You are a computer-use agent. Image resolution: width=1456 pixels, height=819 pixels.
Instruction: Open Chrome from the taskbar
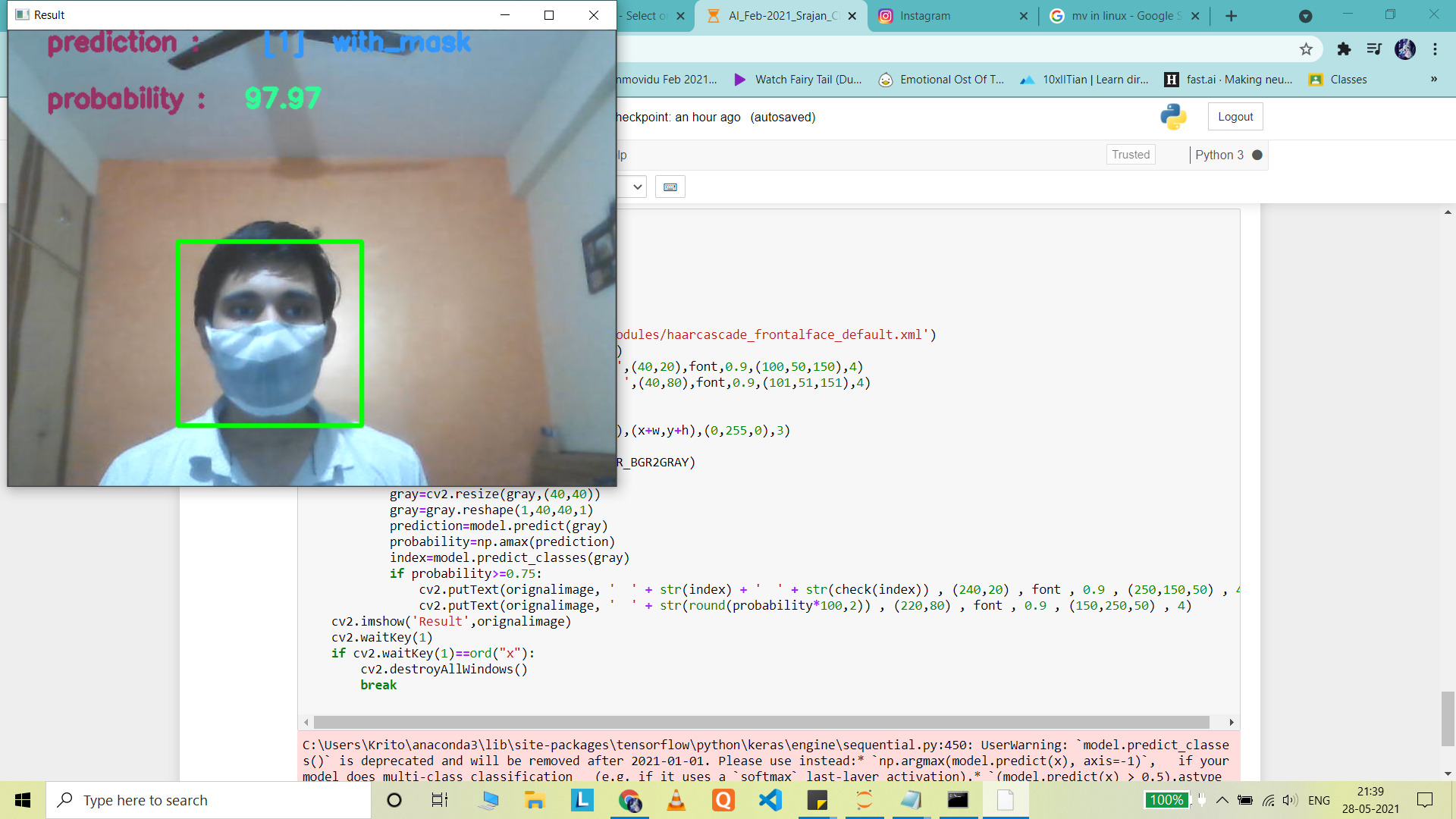coord(629,800)
